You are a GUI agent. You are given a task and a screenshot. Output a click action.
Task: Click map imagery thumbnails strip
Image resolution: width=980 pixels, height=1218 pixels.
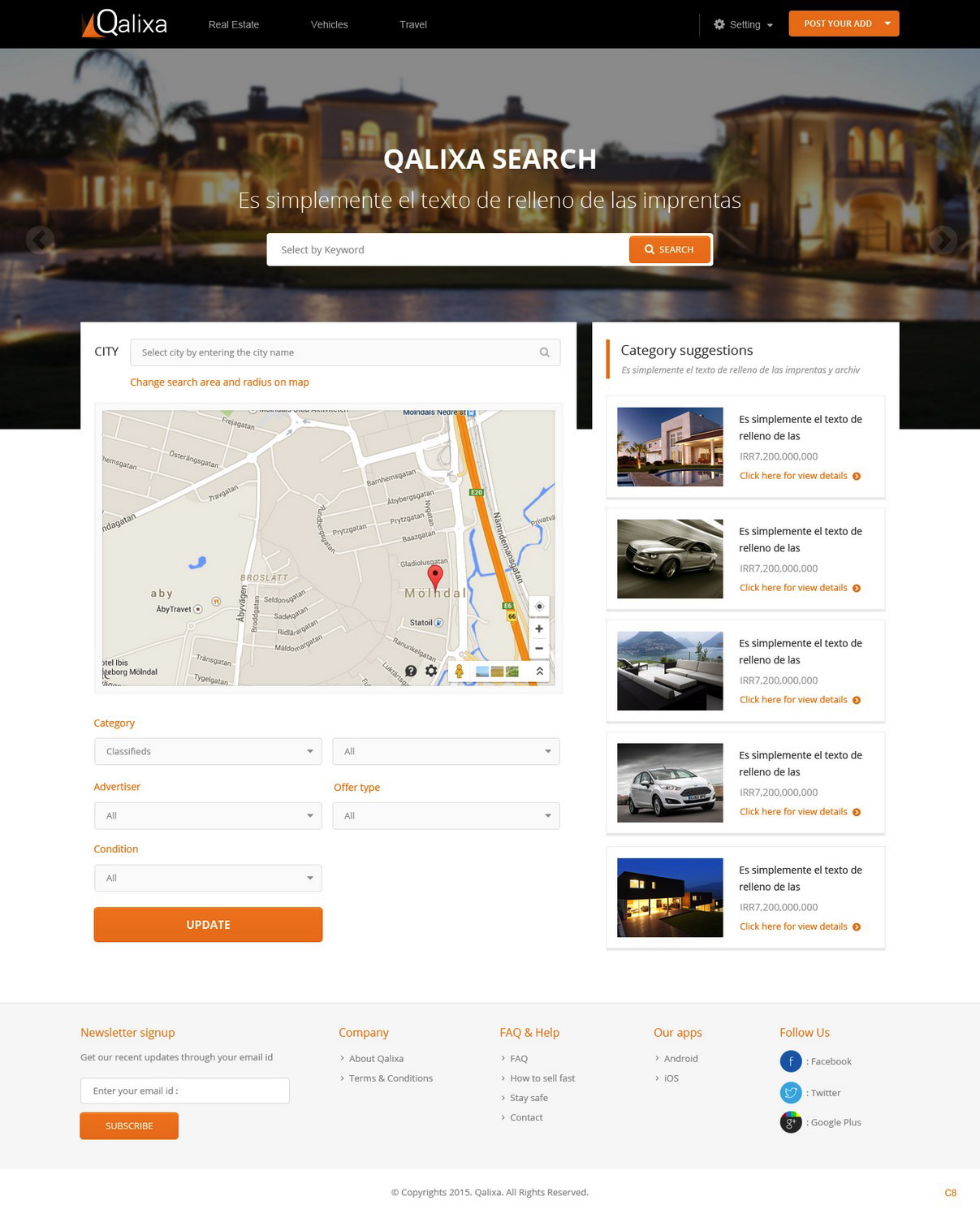coord(497,672)
